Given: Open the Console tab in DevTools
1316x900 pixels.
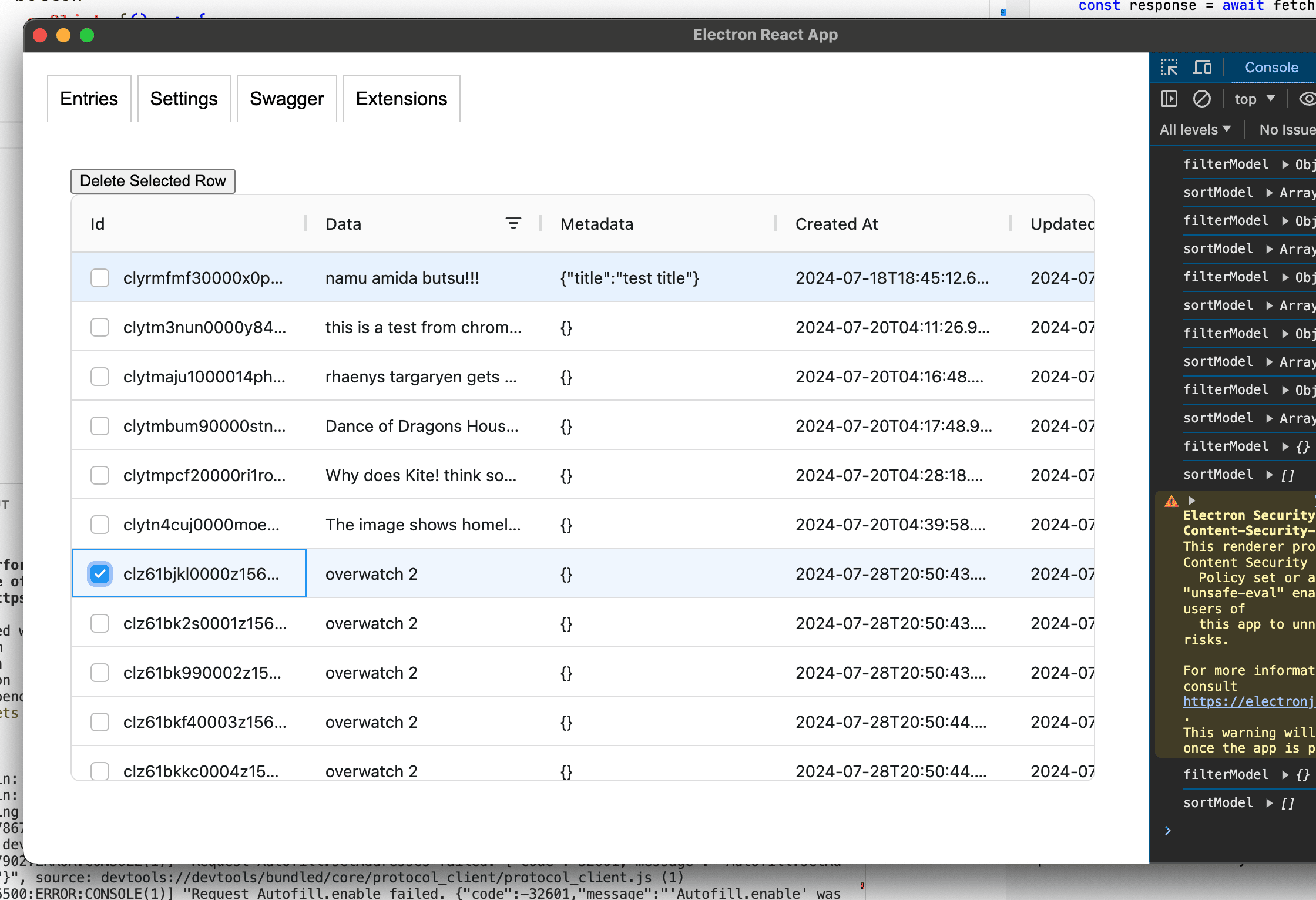Looking at the screenshot, I should click(x=1271, y=68).
